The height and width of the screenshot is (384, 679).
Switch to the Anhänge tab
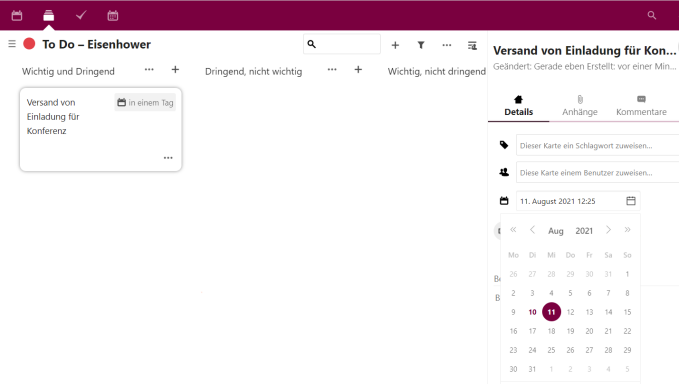tap(579, 106)
